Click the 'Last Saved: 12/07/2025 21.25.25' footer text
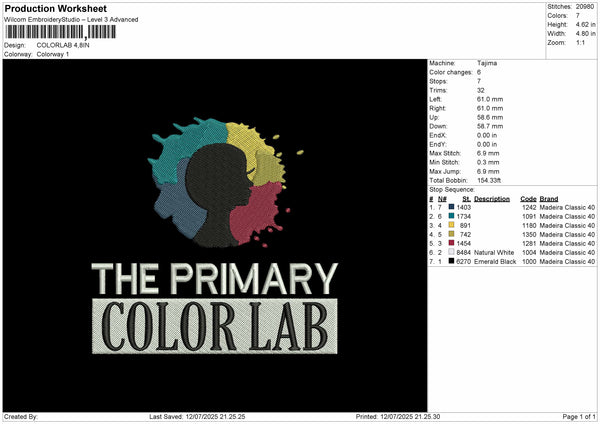Image resolution: width=600 pixels, height=424 pixels. (x=197, y=416)
